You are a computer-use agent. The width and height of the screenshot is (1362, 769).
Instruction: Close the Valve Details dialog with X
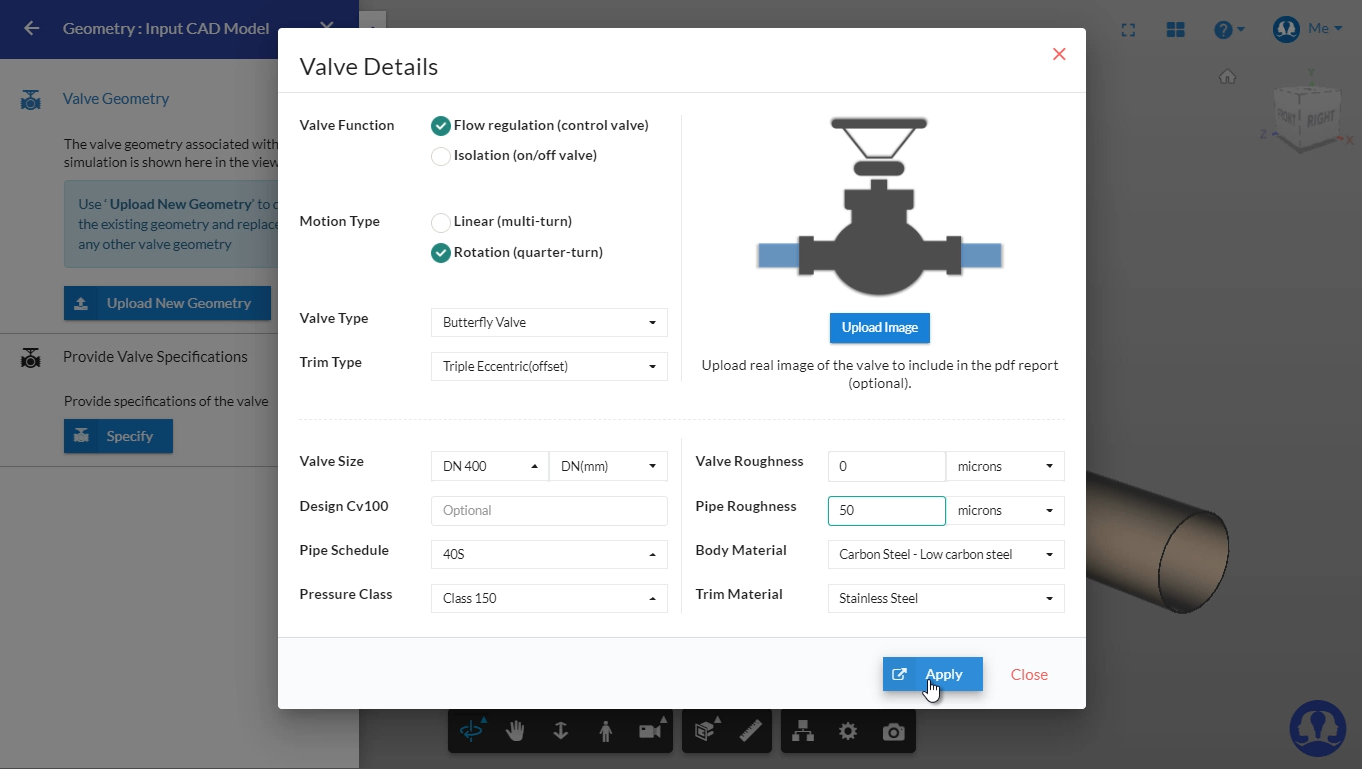pos(1059,54)
